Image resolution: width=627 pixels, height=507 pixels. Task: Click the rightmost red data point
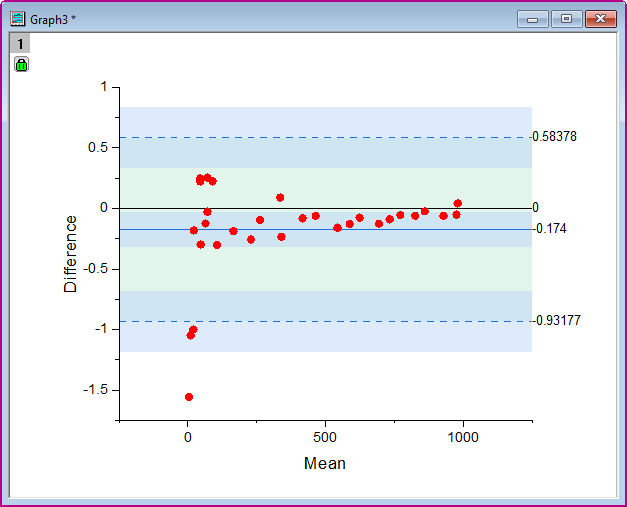[x=458, y=203]
